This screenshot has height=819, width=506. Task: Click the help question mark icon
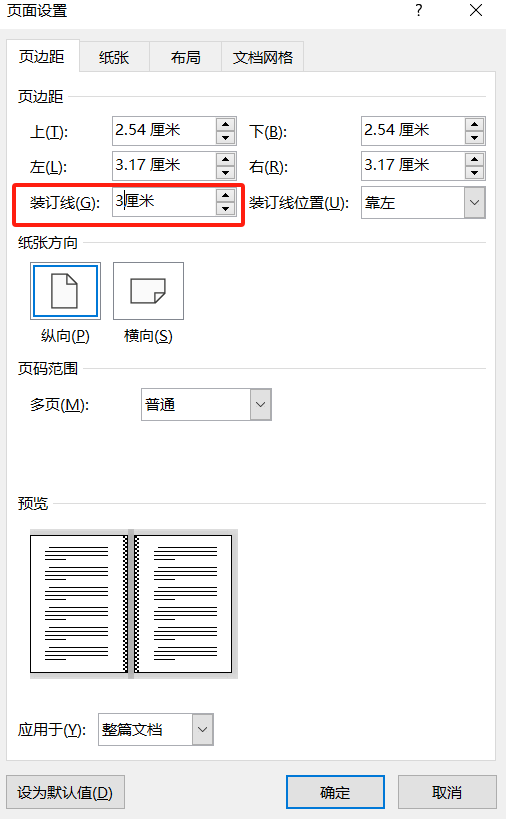[x=419, y=10]
